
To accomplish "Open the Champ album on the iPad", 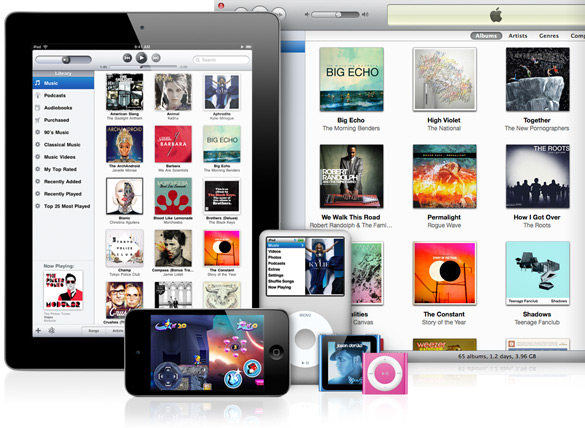I will point(125,249).
